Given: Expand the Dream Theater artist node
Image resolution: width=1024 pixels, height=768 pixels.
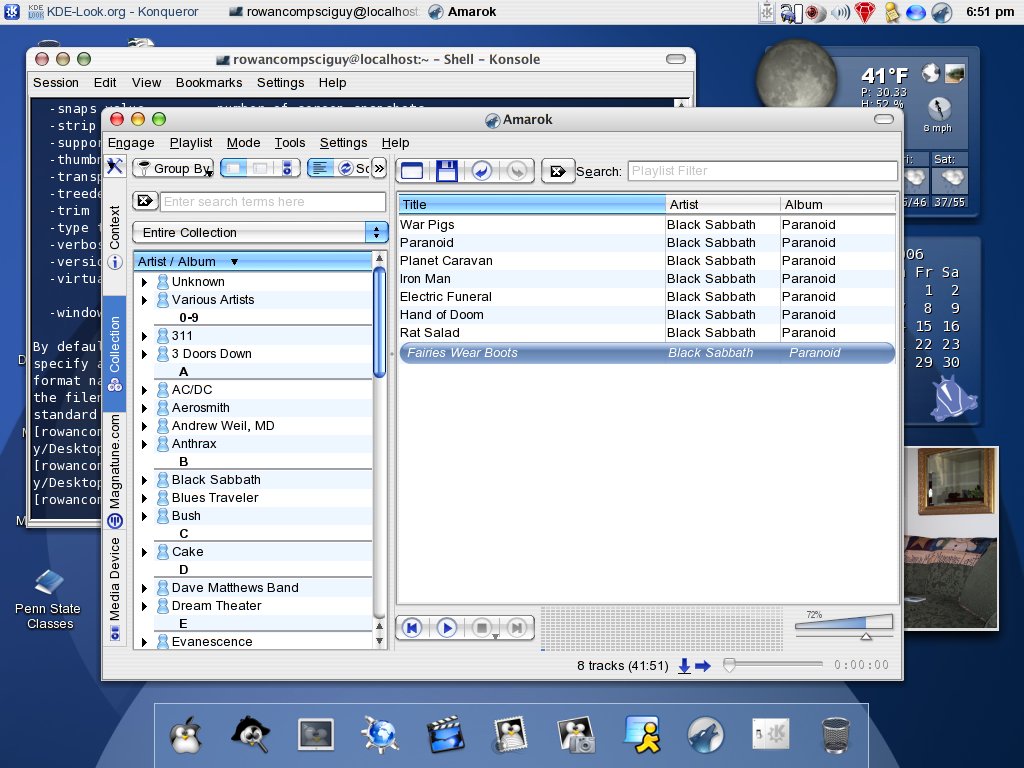Looking at the screenshot, I should point(144,607).
